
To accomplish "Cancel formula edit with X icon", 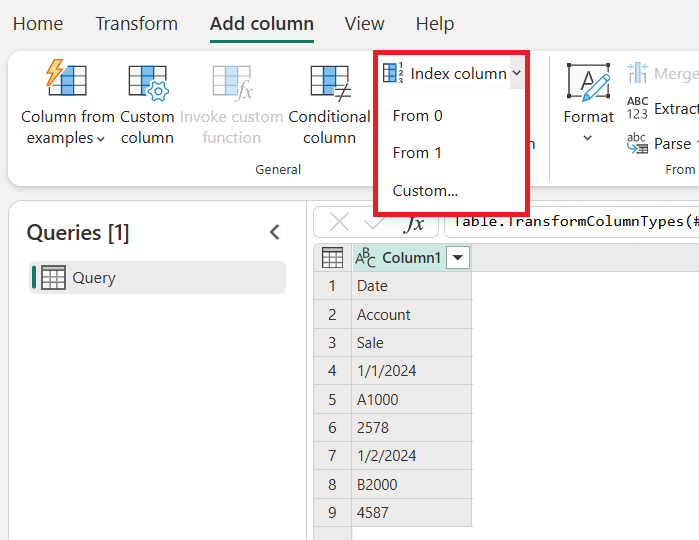I will [x=339, y=222].
